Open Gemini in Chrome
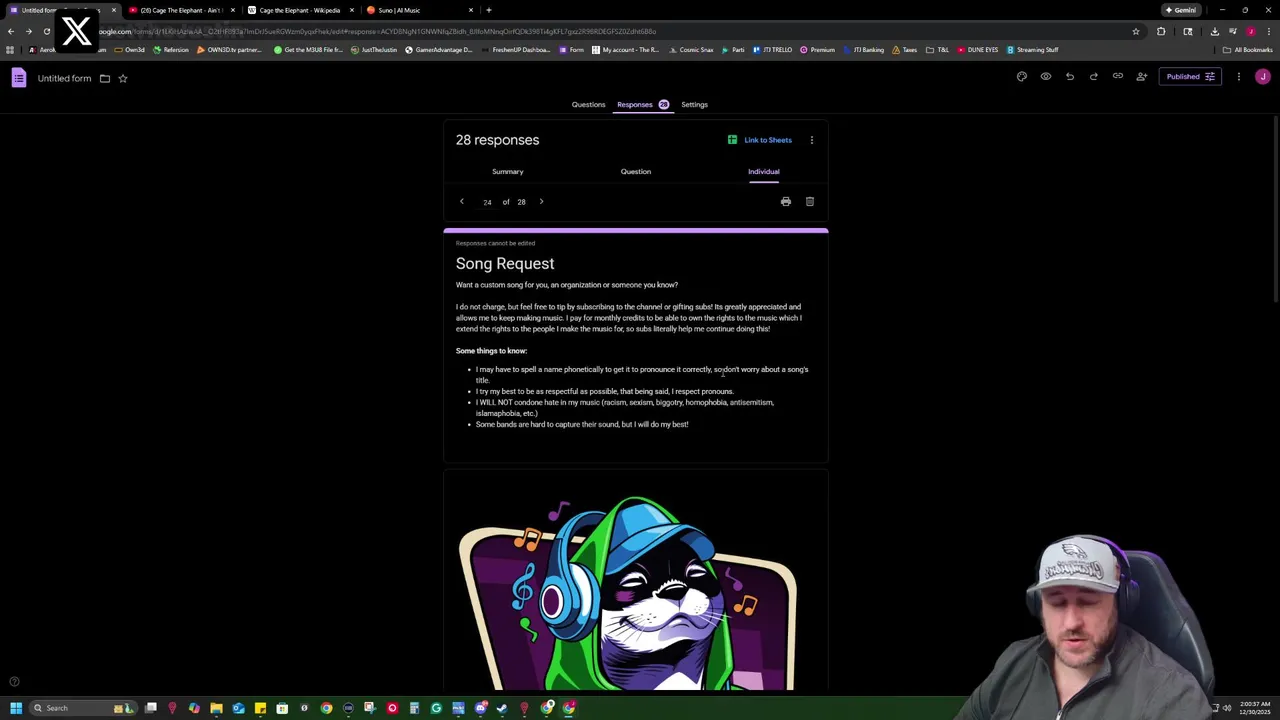 (1180, 10)
